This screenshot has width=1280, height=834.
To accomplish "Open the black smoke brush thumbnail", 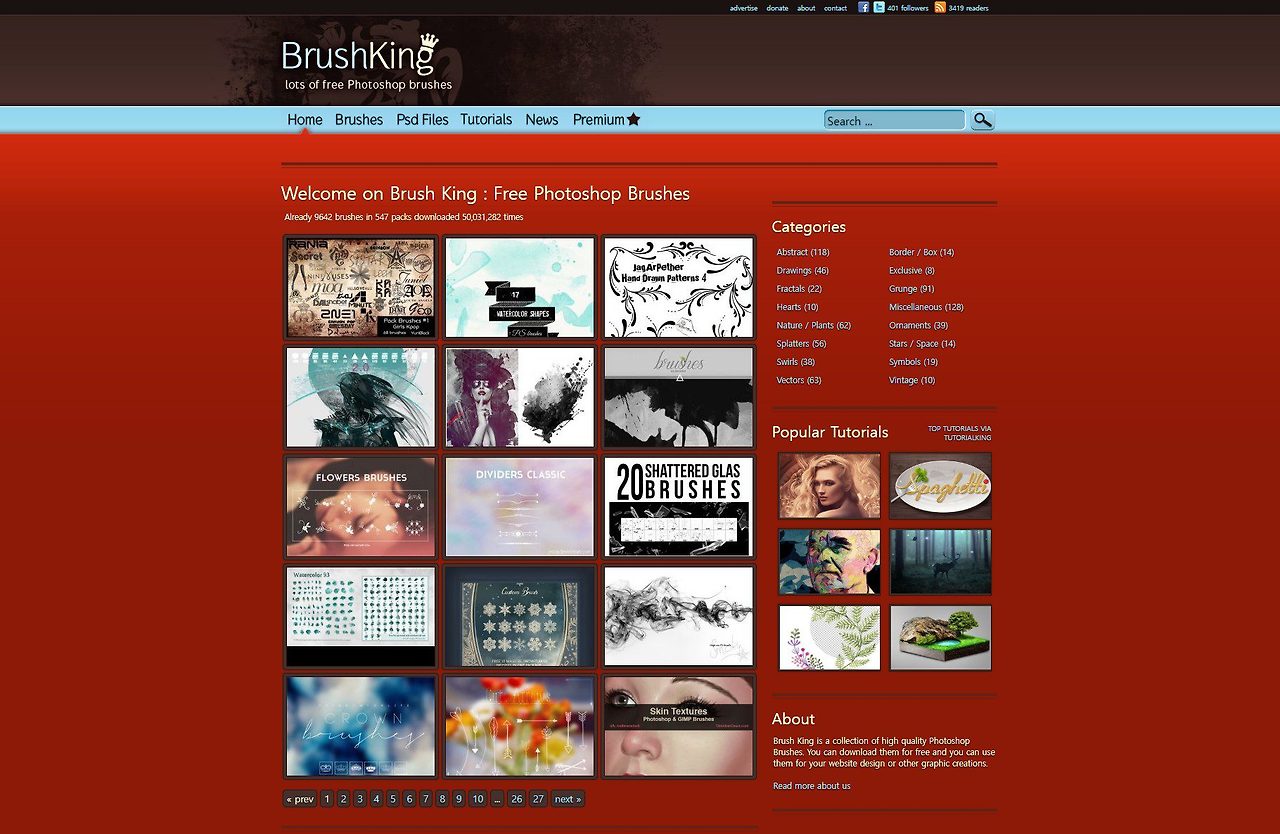I will pos(679,617).
